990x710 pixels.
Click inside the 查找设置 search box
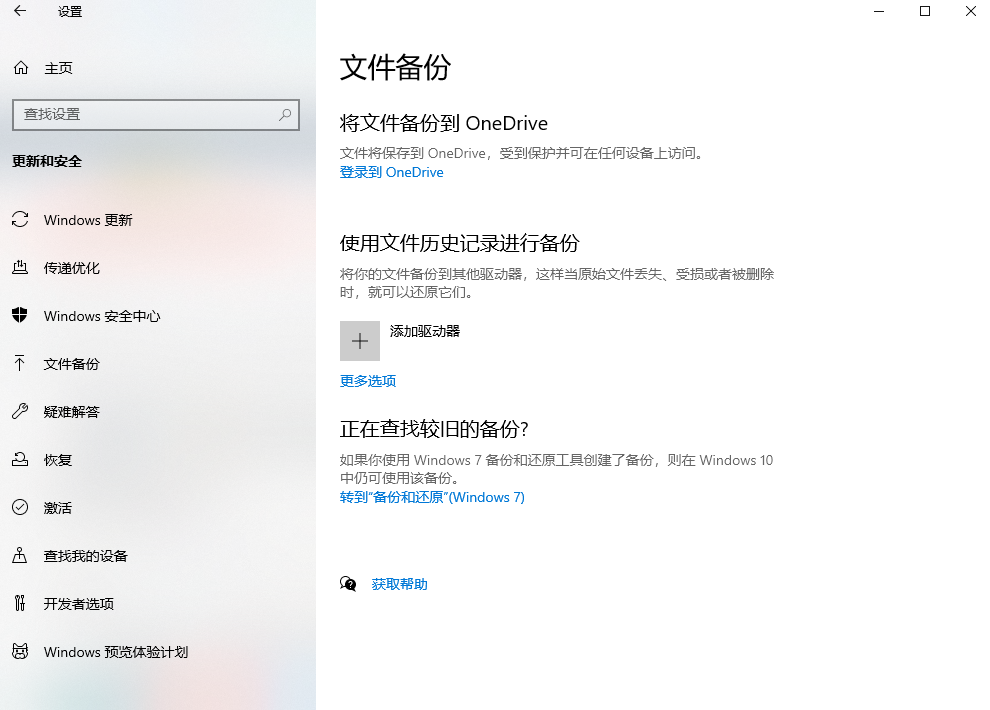pyautogui.click(x=150, y=115)
